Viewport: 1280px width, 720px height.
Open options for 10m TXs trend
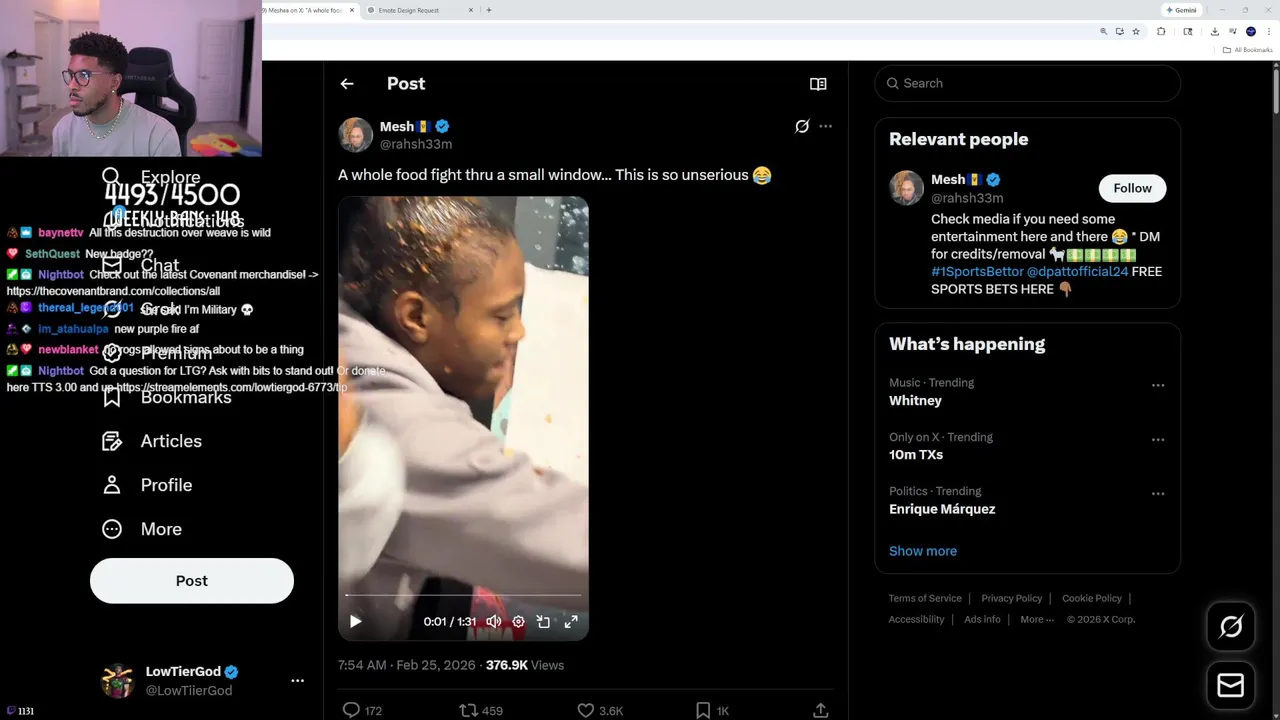click(x=1157, y=440)
